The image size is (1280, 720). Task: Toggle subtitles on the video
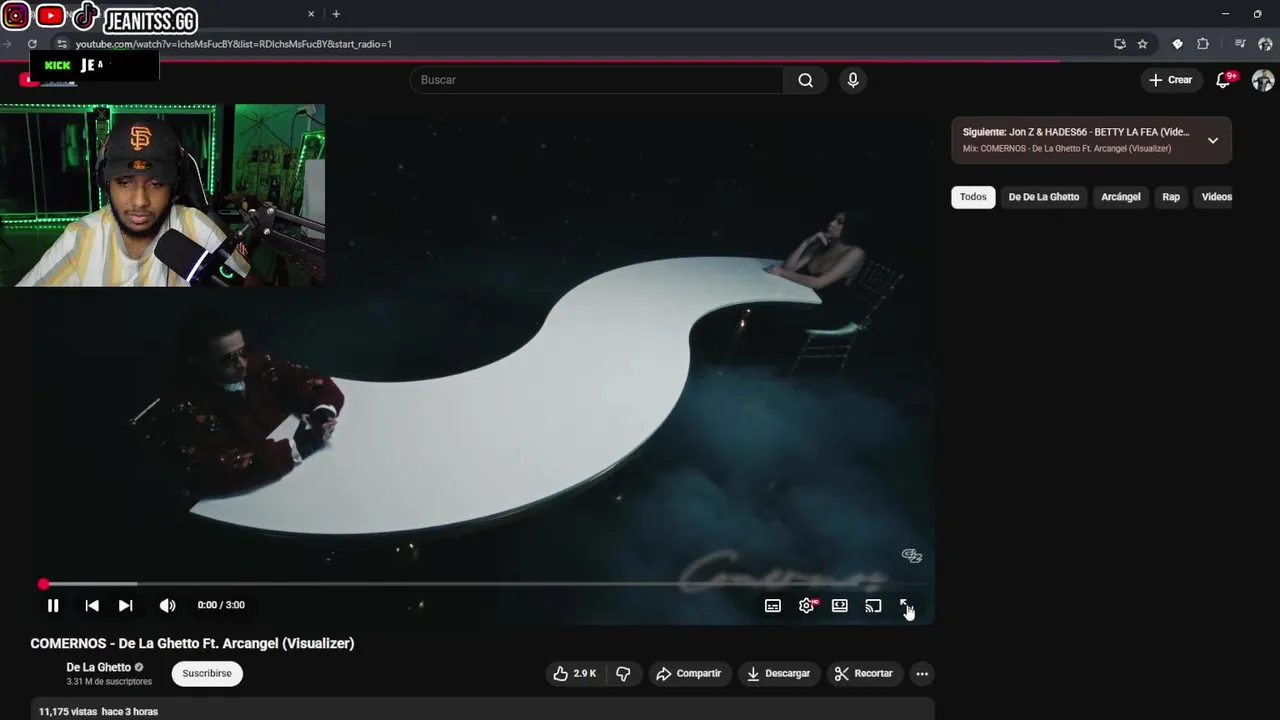(x=773, y=606)
